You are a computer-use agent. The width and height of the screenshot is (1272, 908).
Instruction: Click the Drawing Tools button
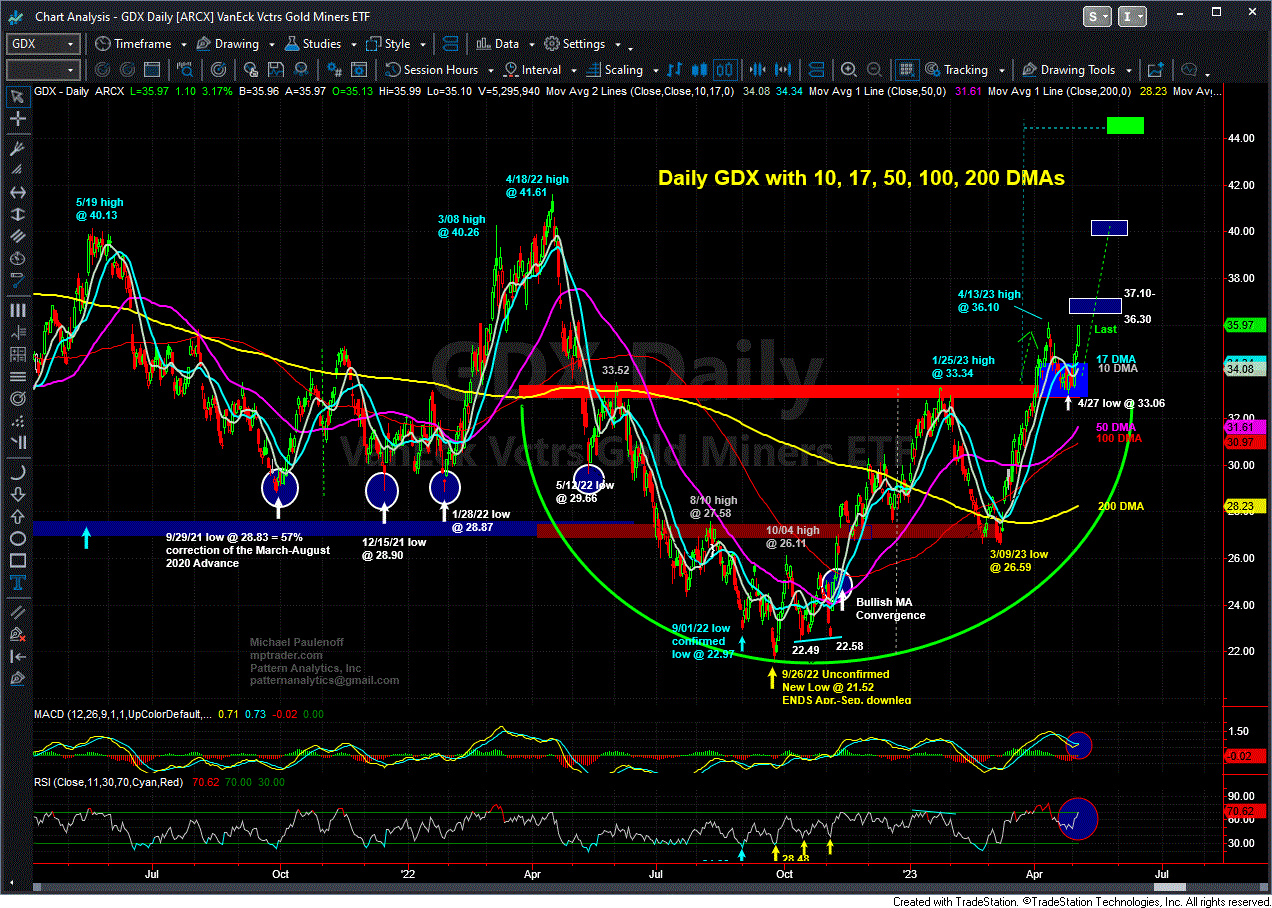coord(1069,70)
